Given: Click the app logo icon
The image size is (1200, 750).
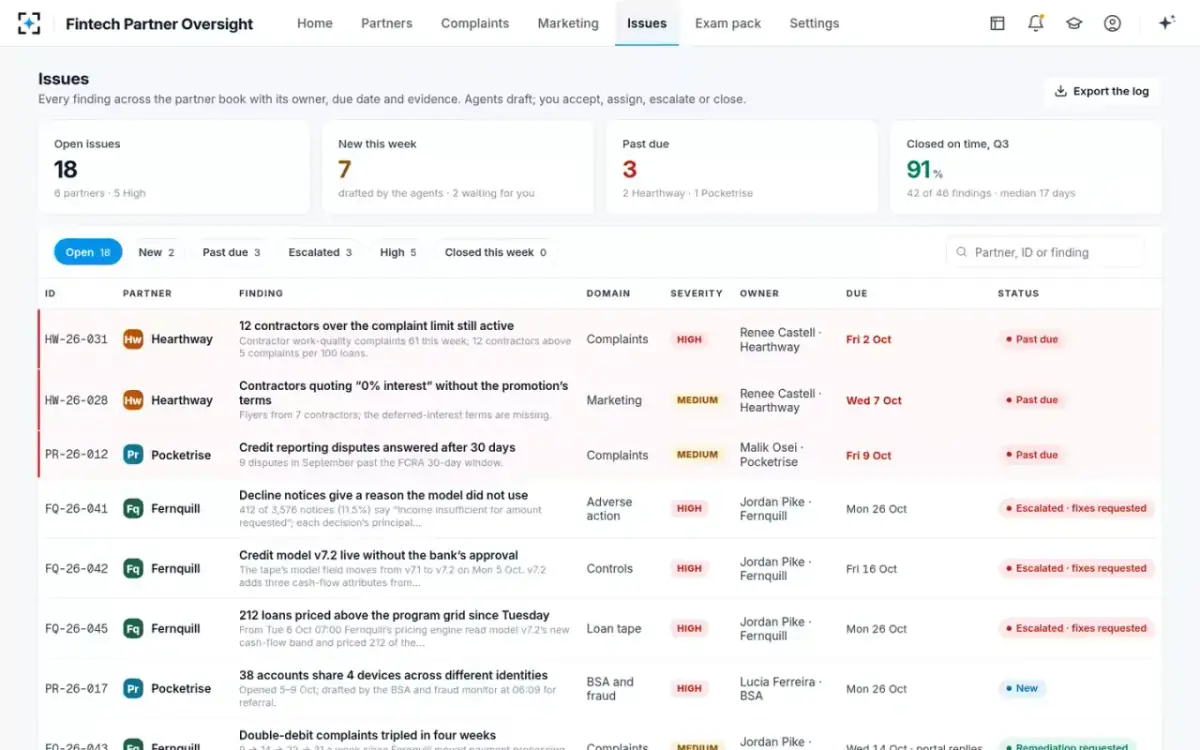Looking at the screenshot, I should coord(29,23).
